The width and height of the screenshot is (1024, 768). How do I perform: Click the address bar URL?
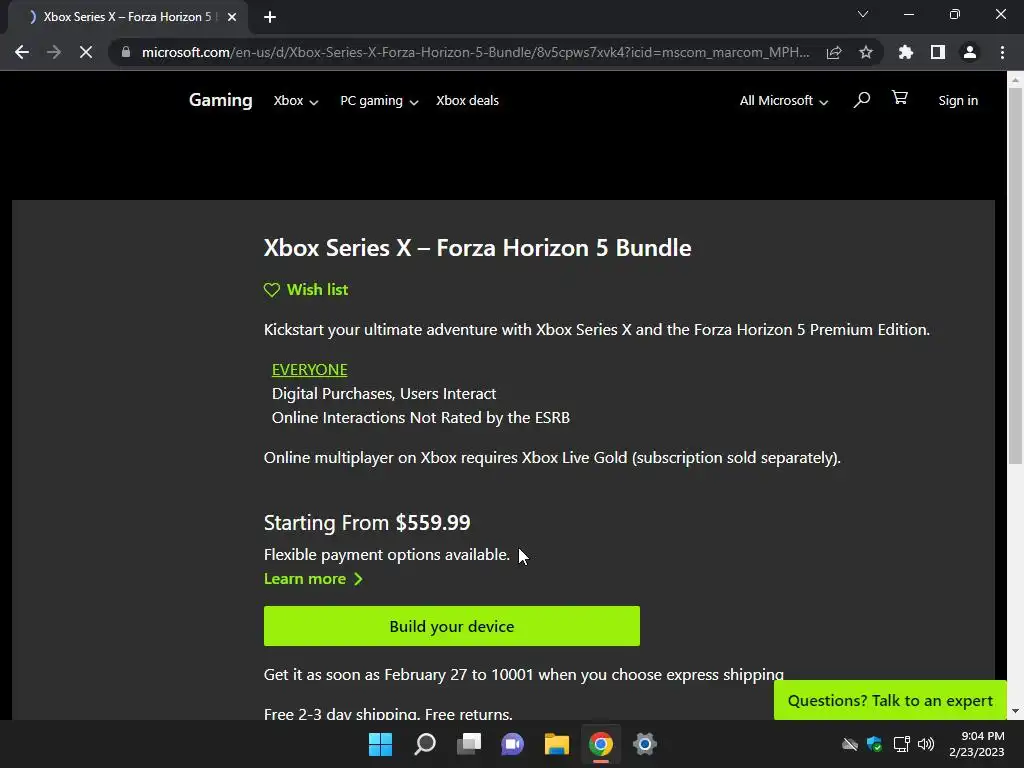(475, 52)
